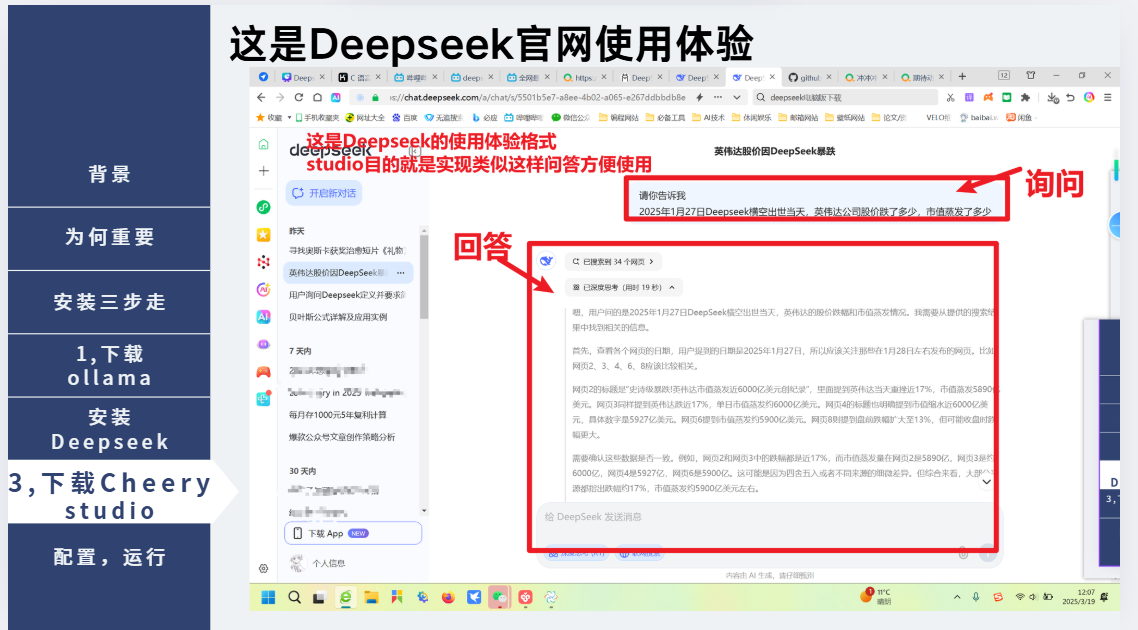Screen dimensions: 1138x630
Task: Click the browser search box with deepseek query
Action: pos(845,97)
